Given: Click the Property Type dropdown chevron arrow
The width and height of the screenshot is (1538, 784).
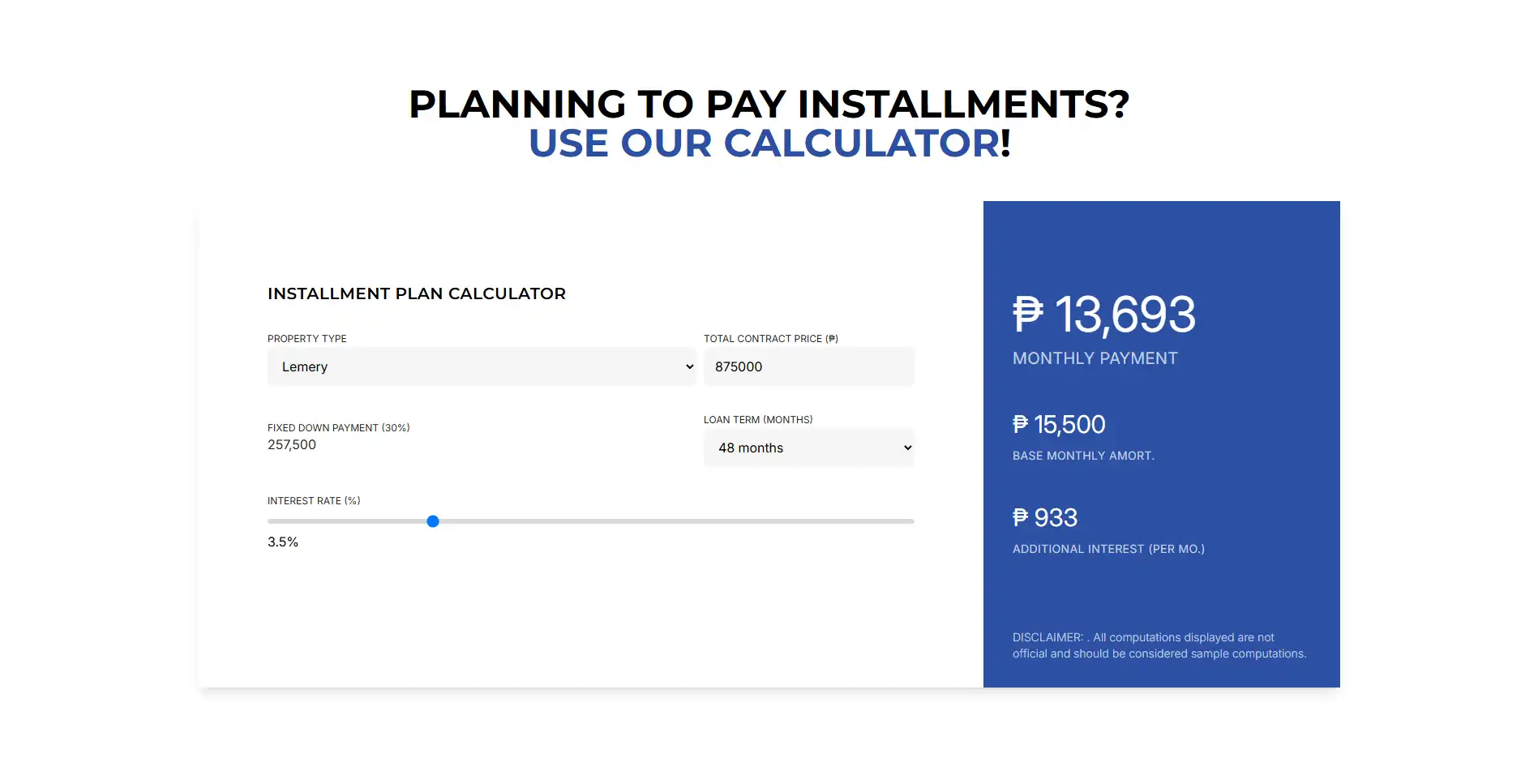Looking at the screenshot, I should [x=689, y=366].
